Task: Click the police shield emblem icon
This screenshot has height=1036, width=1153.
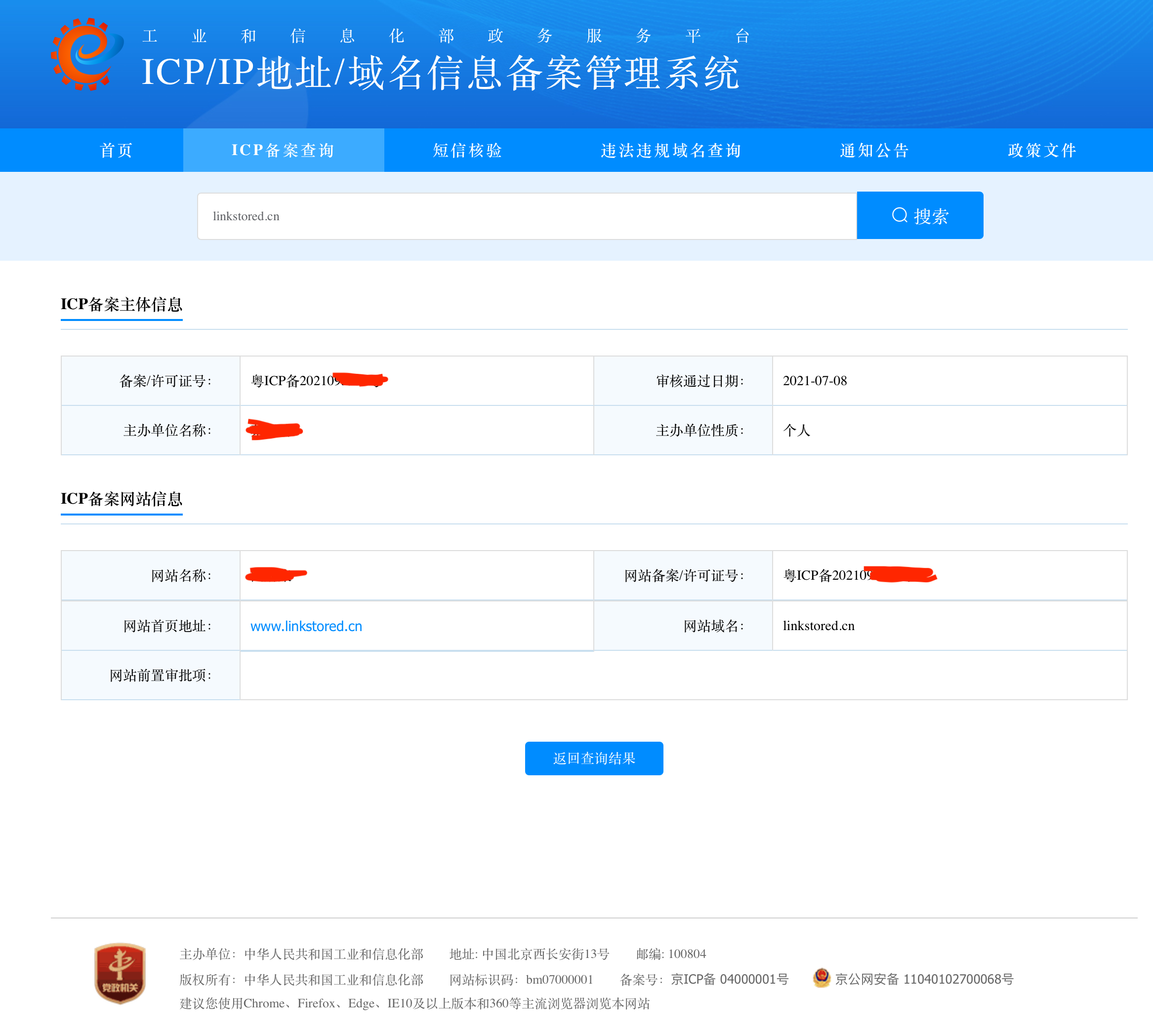Action: [x=821, y=978]
